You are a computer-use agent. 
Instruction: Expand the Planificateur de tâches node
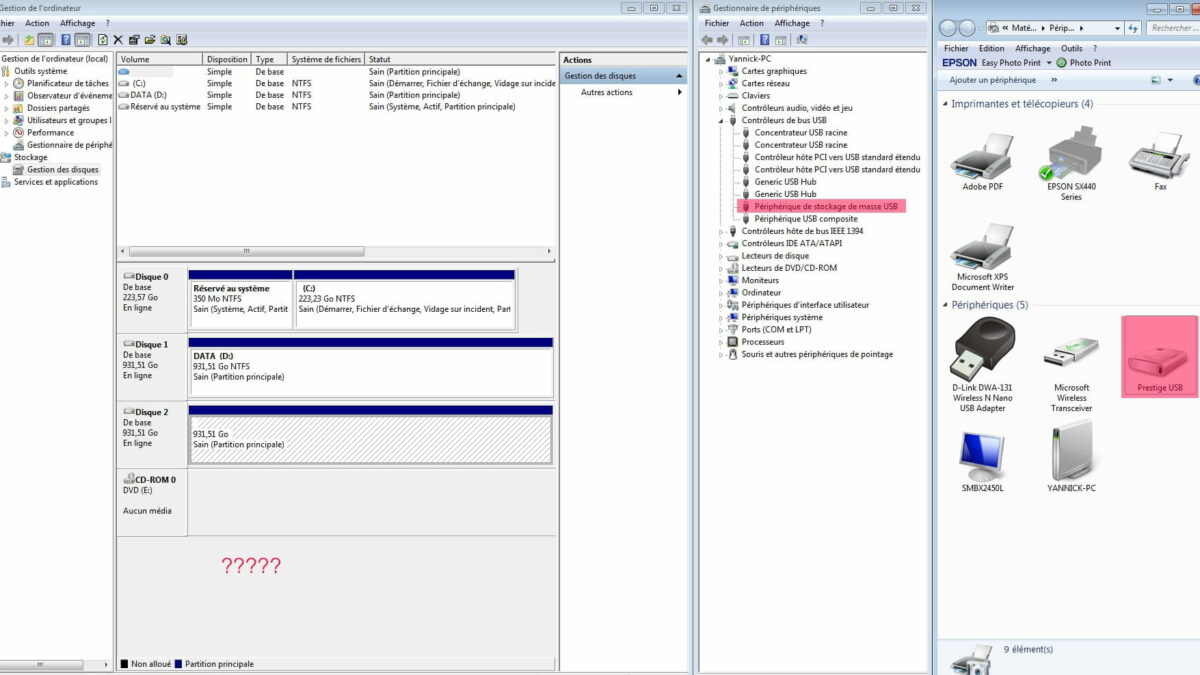(x=7, y=84)
